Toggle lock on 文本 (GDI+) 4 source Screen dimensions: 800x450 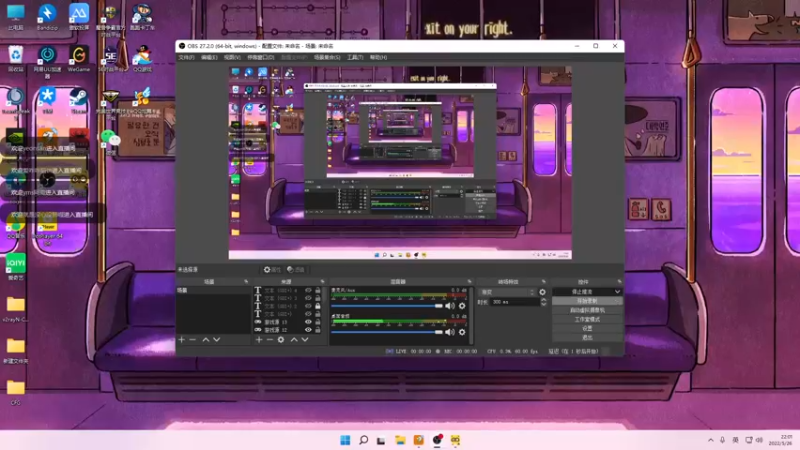coord(318,290)
